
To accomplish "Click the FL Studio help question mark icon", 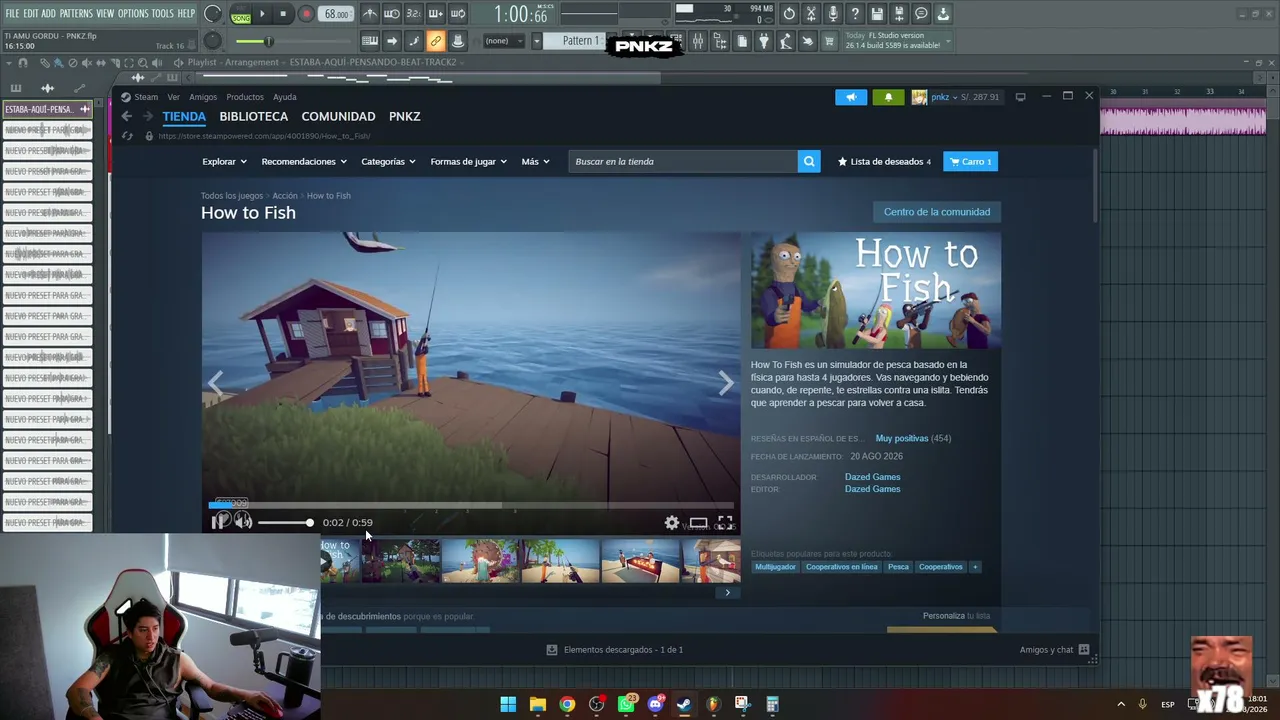I will 855,14.
